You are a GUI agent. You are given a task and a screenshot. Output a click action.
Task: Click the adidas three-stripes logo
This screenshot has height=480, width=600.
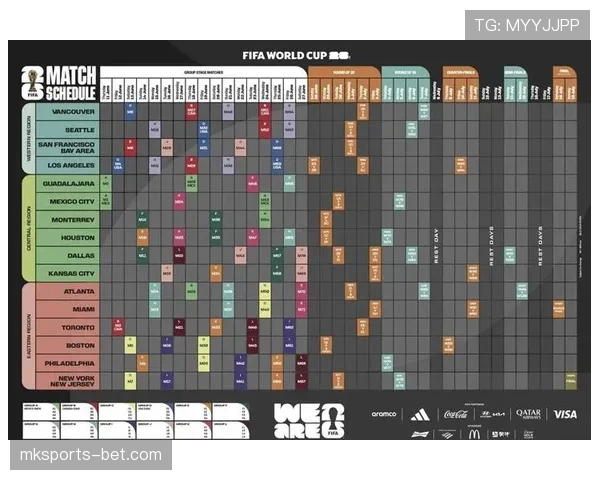click(x=420, y=415)
